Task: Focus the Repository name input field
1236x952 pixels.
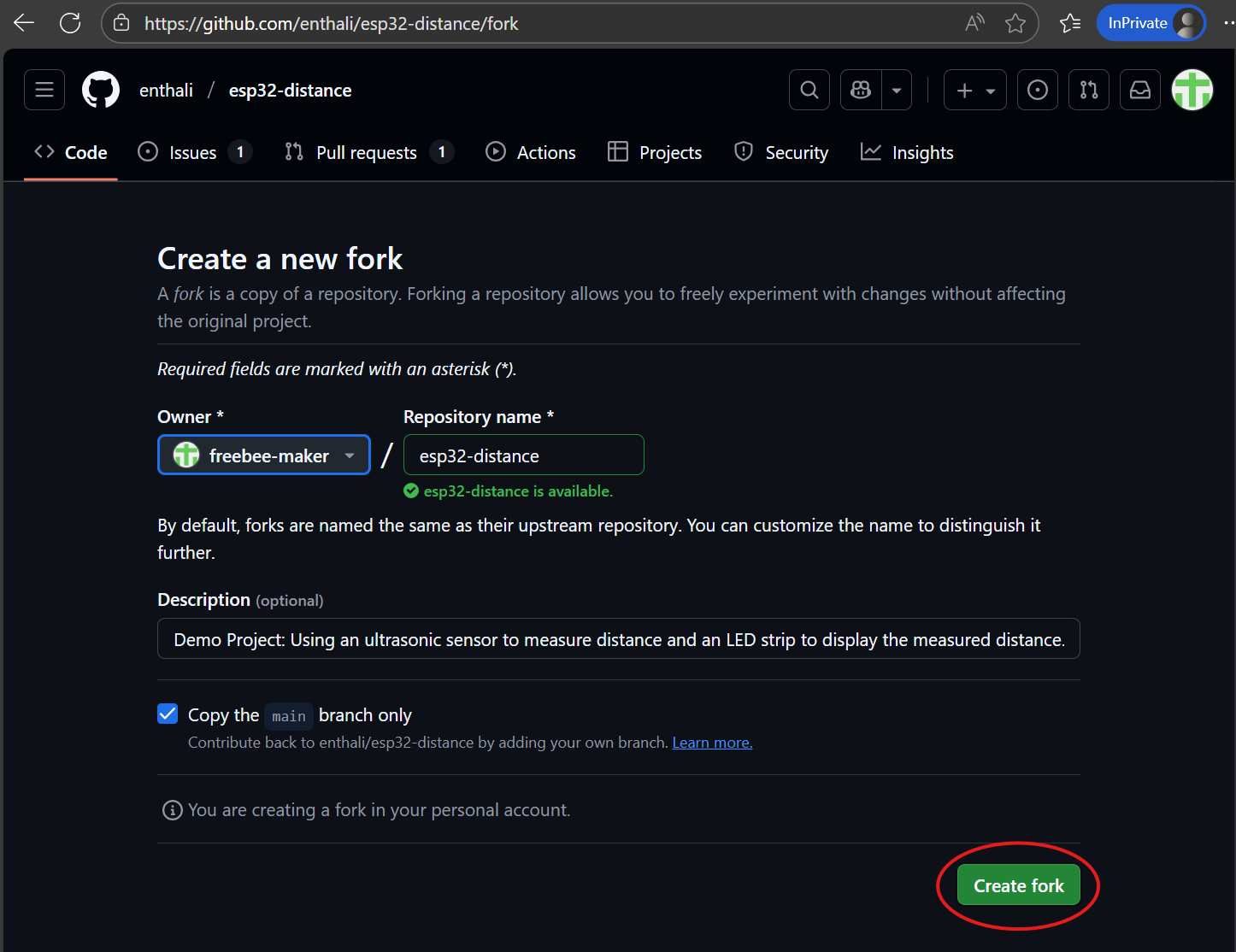Action: tap(523, 455)
